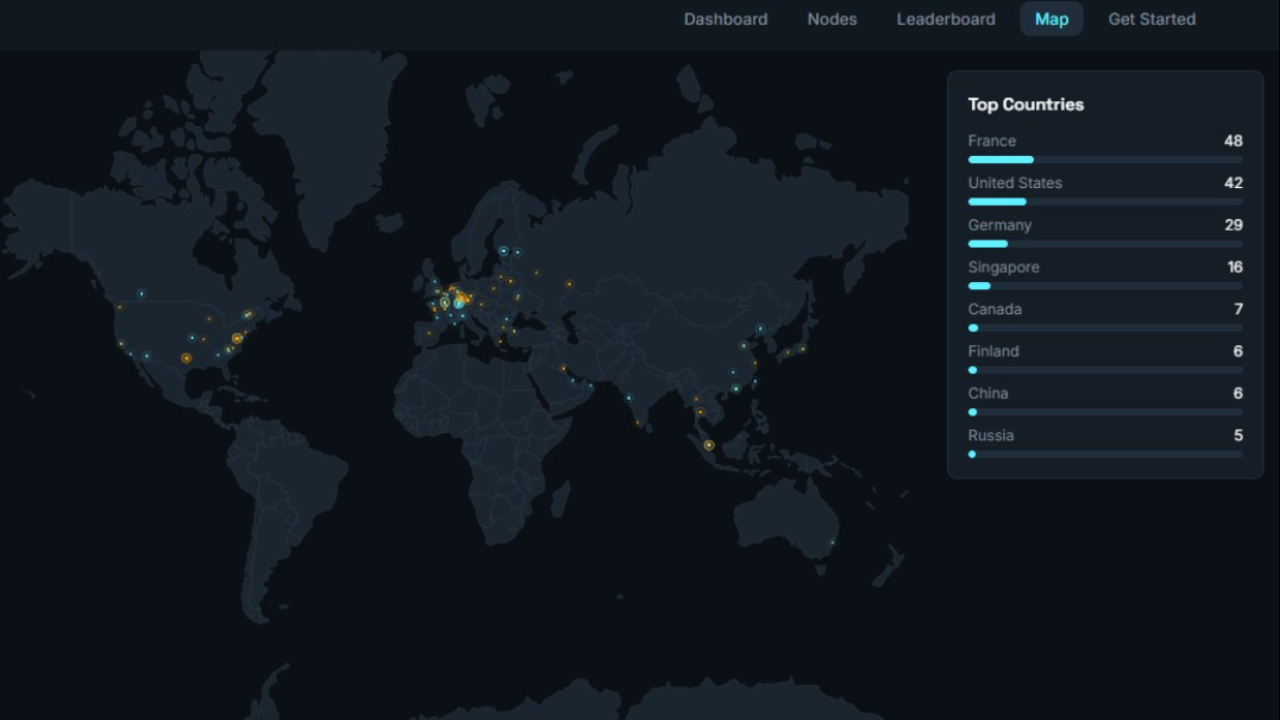This screenshot has height=720, width=1280.
Task: Select the Germany row label
Action: (1000, 225)
